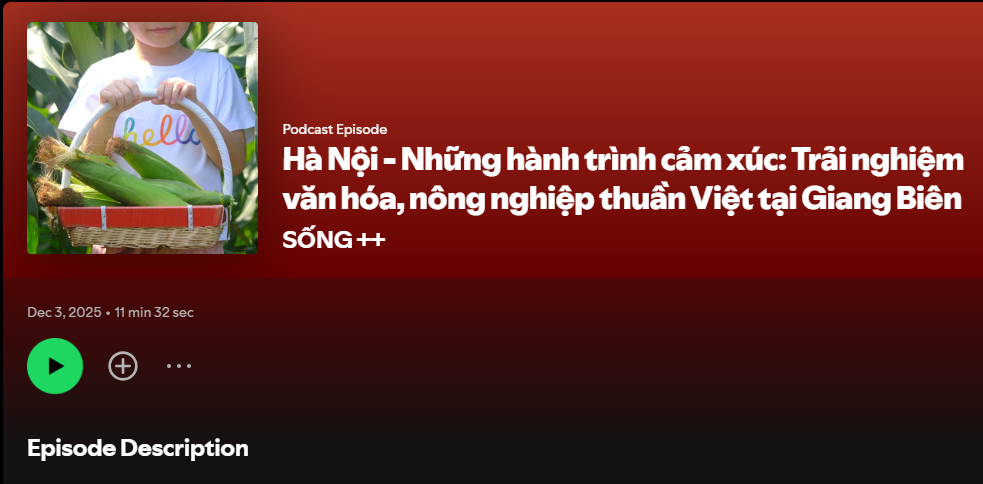
Task: Click the 11 min 32 sec duration text
Action: 154,312
